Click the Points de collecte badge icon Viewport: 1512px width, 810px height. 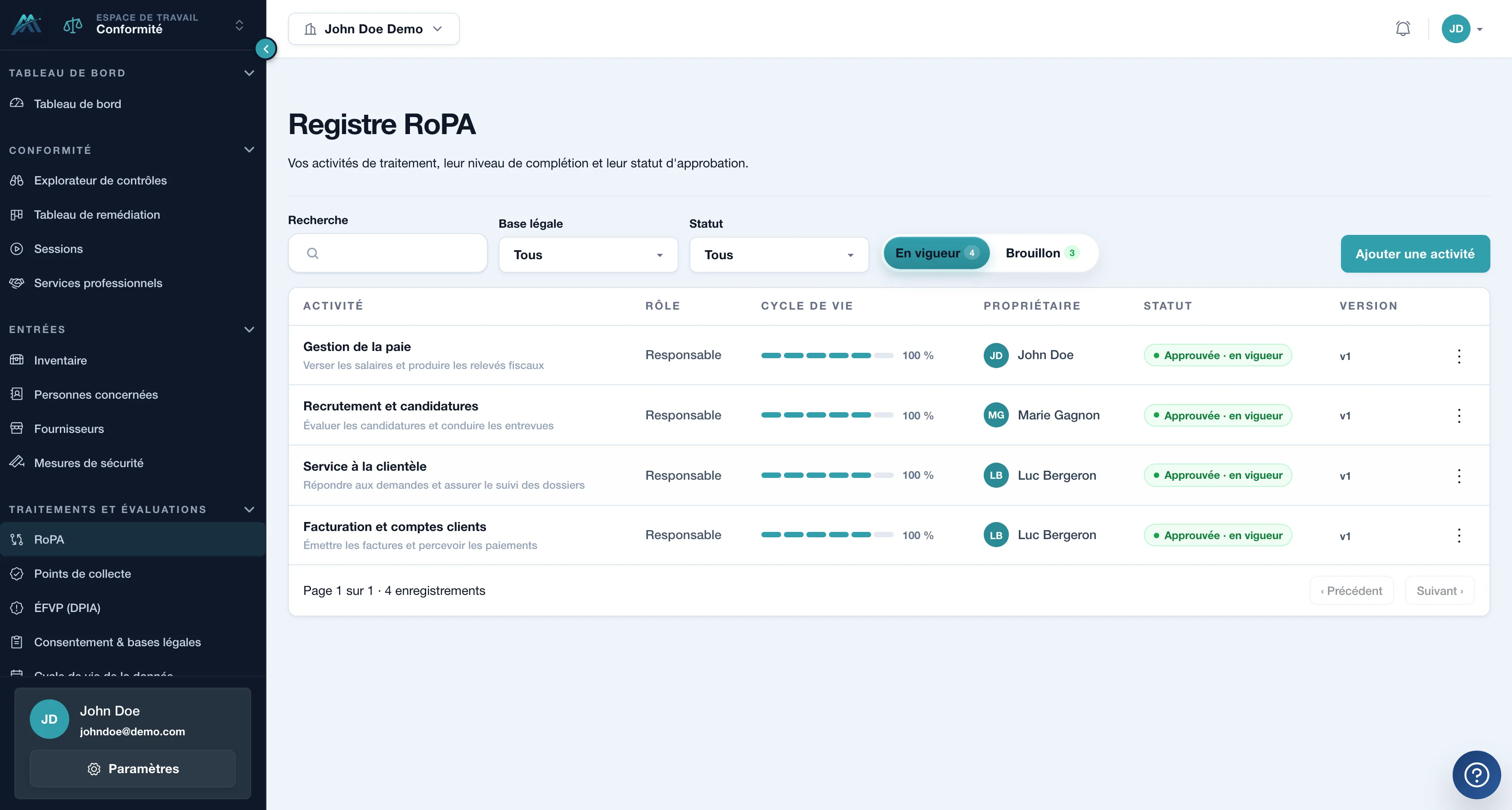tap(17, 573)
